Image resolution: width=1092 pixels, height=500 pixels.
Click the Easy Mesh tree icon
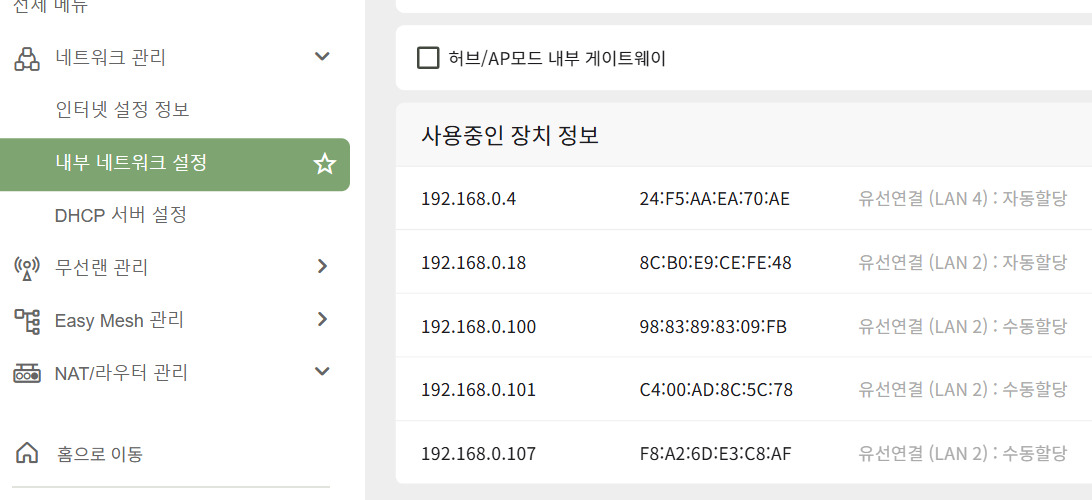(27, 321)
